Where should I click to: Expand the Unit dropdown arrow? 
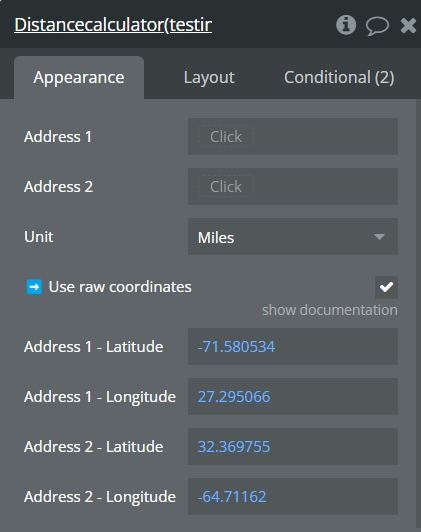point(379,237)
